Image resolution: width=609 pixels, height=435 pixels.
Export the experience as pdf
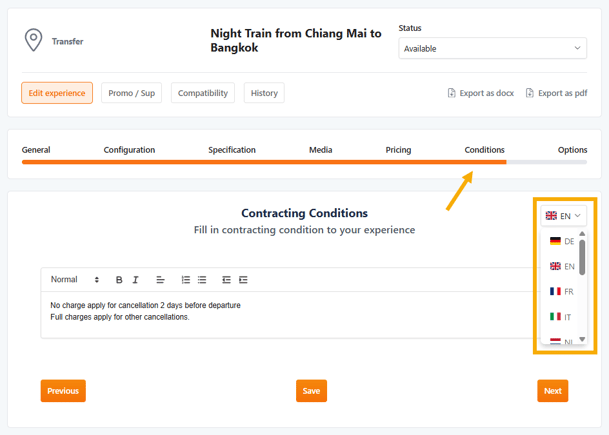pos(557,93)
